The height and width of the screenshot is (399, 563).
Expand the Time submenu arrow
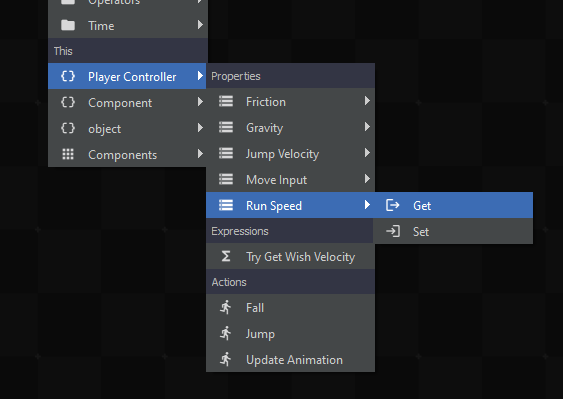click(200, 25)
